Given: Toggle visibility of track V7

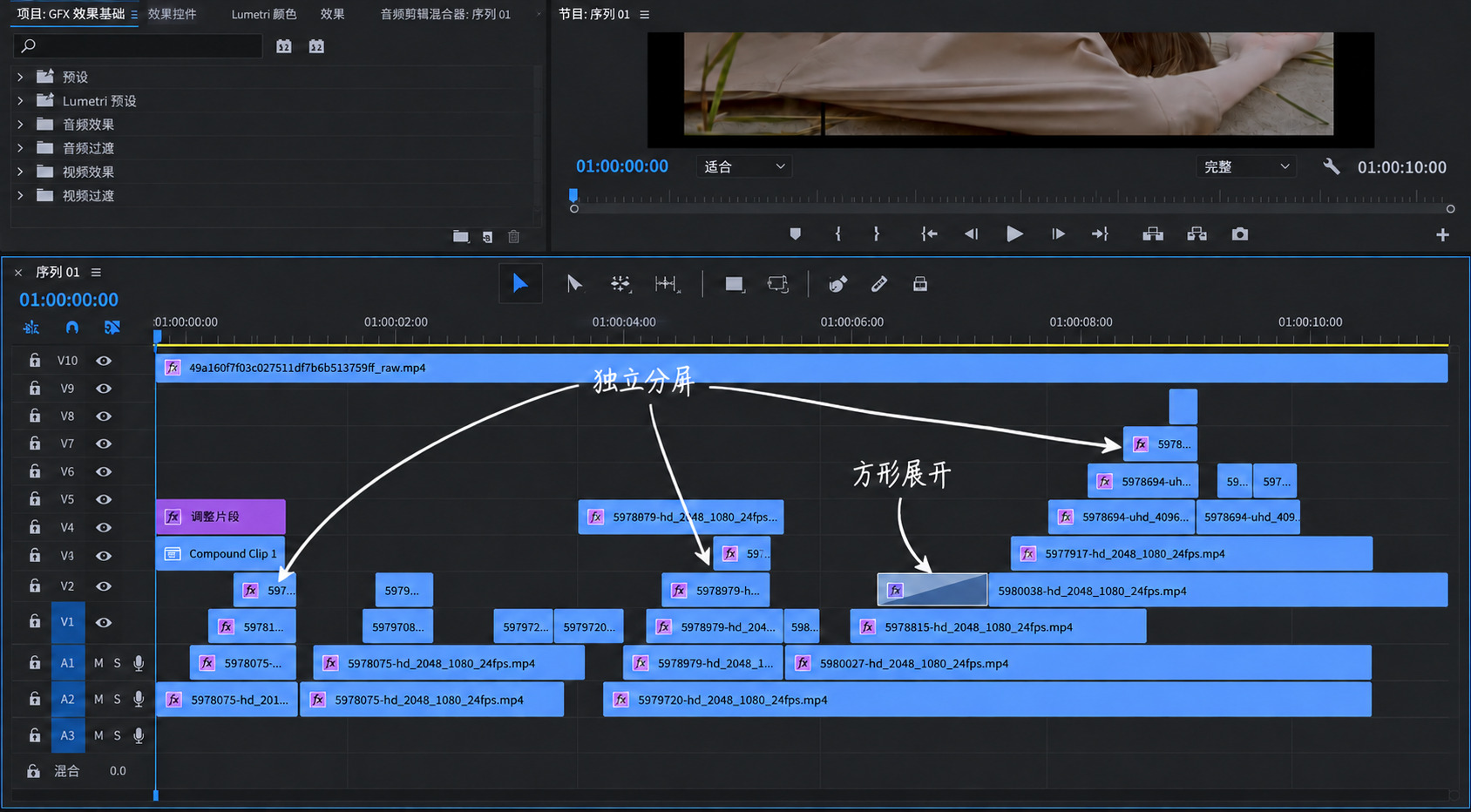Looking at the screenshot, I should pyautogui.click(x=104, y=443).
